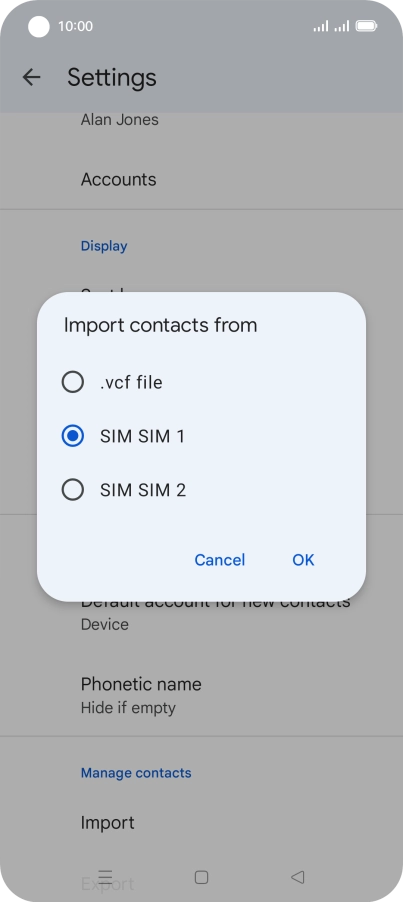
Task: Open Default account for new contacts setting
Action: coord(201,611)
